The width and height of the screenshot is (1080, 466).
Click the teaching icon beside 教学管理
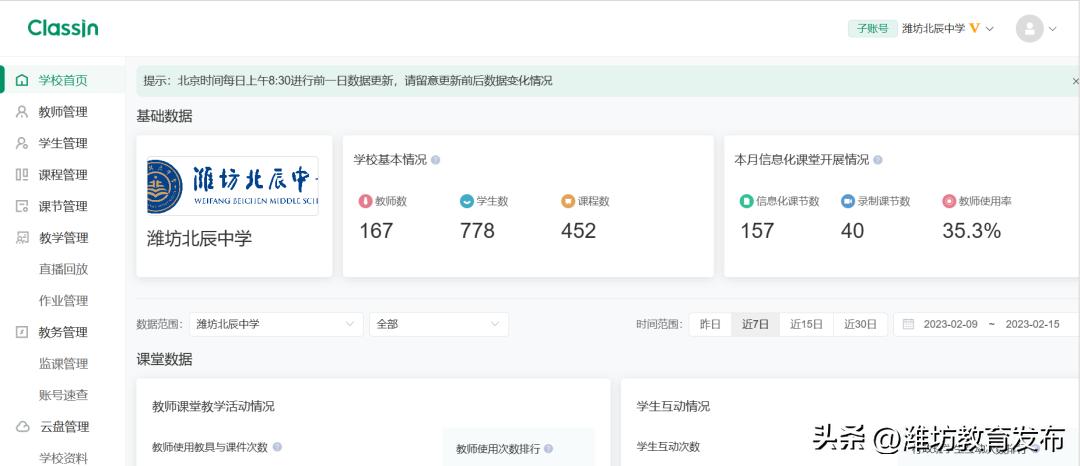tap(22, 237)
